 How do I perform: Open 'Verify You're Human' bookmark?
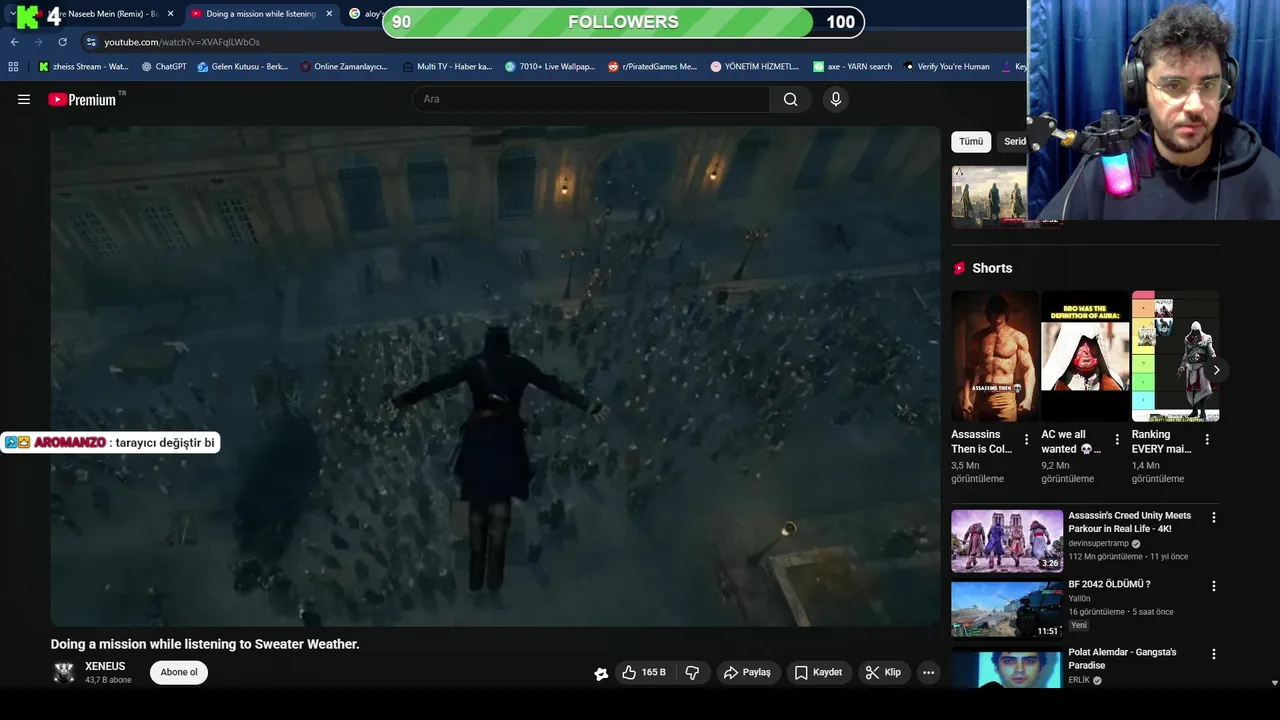click(946, 67)
